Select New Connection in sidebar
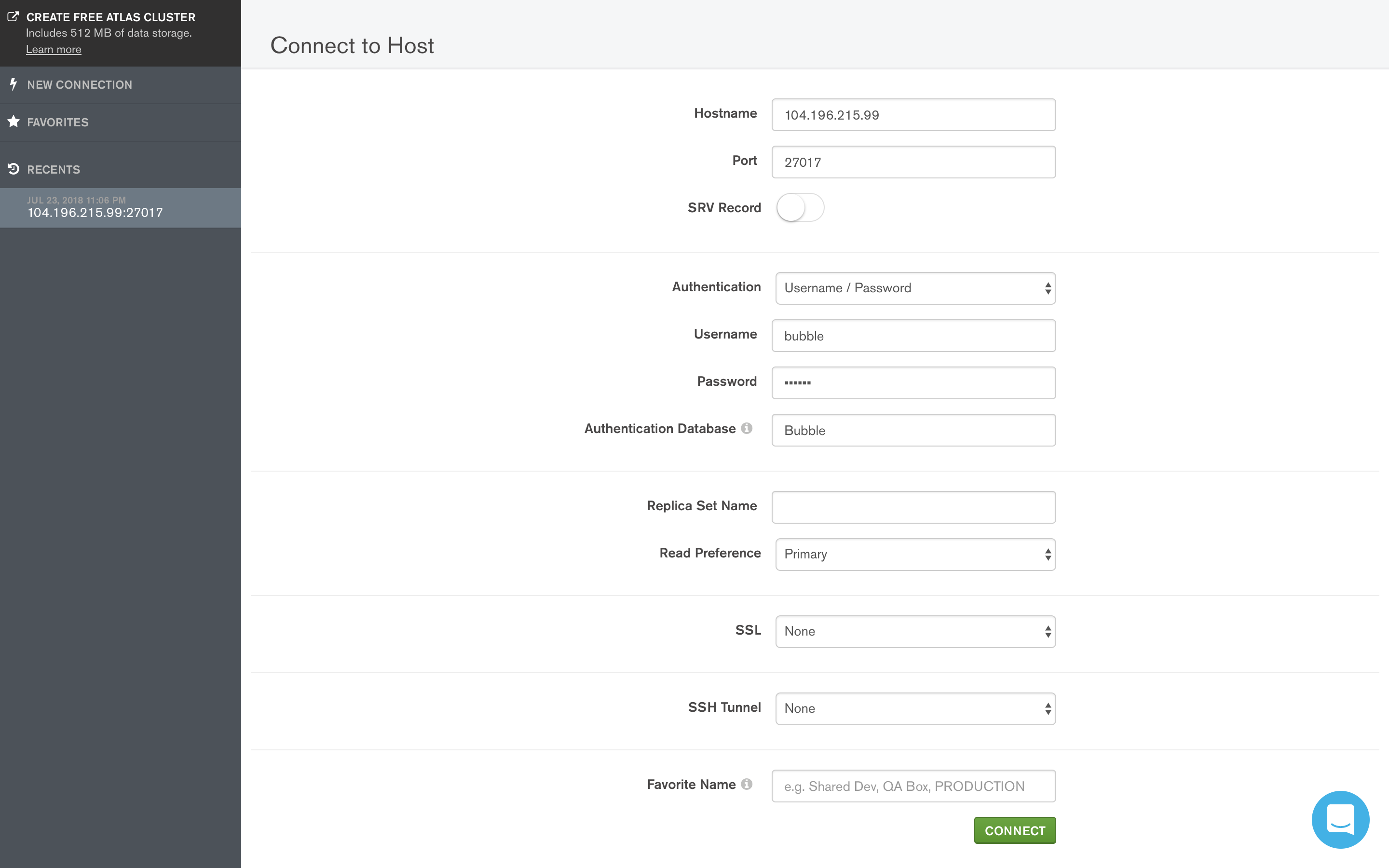This screenshot has height=868, width=1389. [x=79, y=85]
